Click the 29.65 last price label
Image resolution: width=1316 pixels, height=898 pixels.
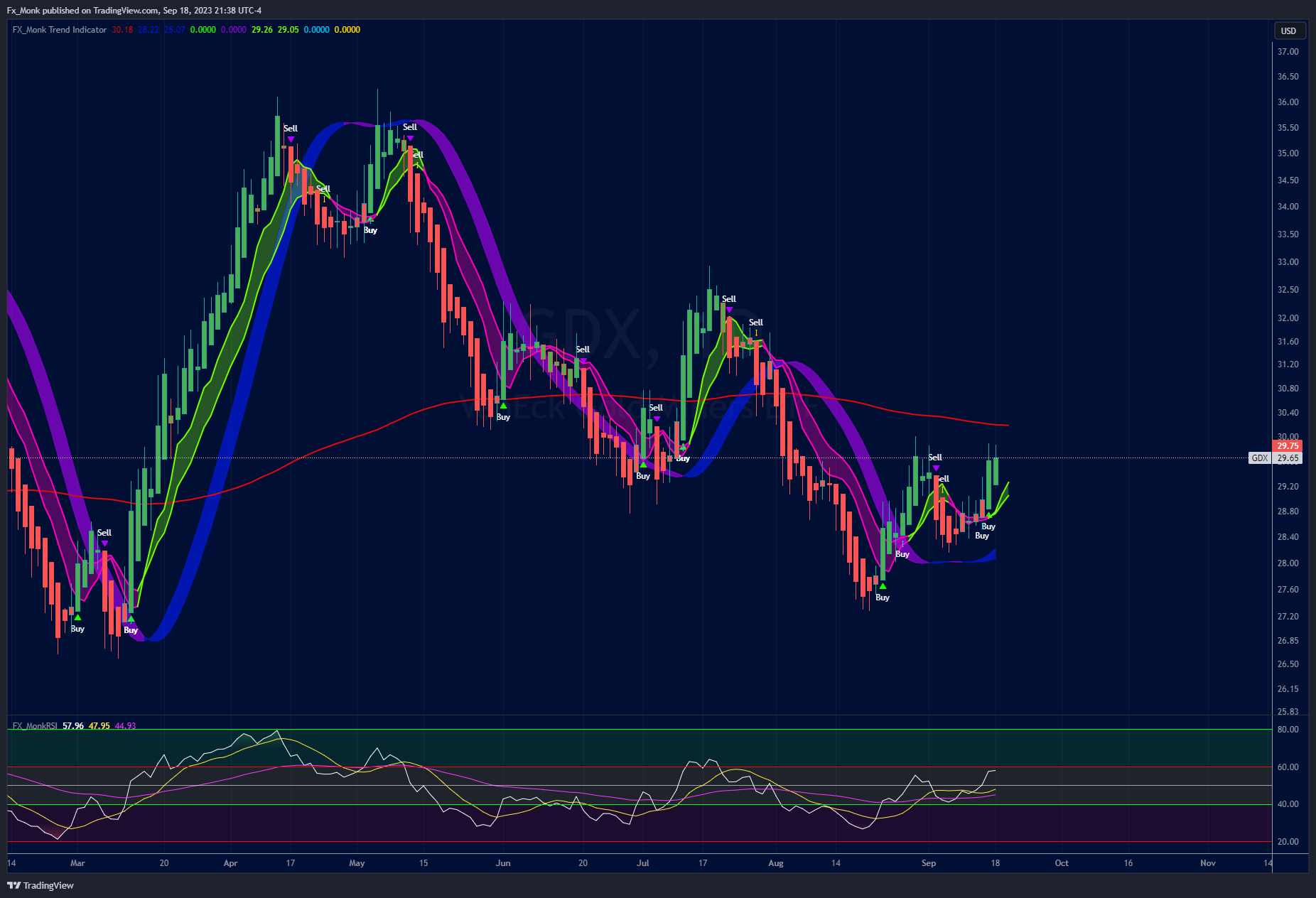coord(1288,458)
